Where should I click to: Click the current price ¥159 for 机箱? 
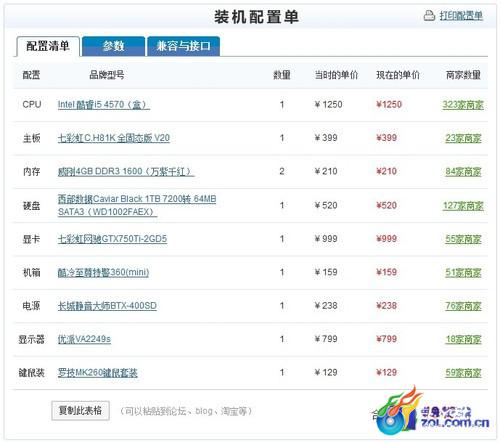(x=386, y=272)
